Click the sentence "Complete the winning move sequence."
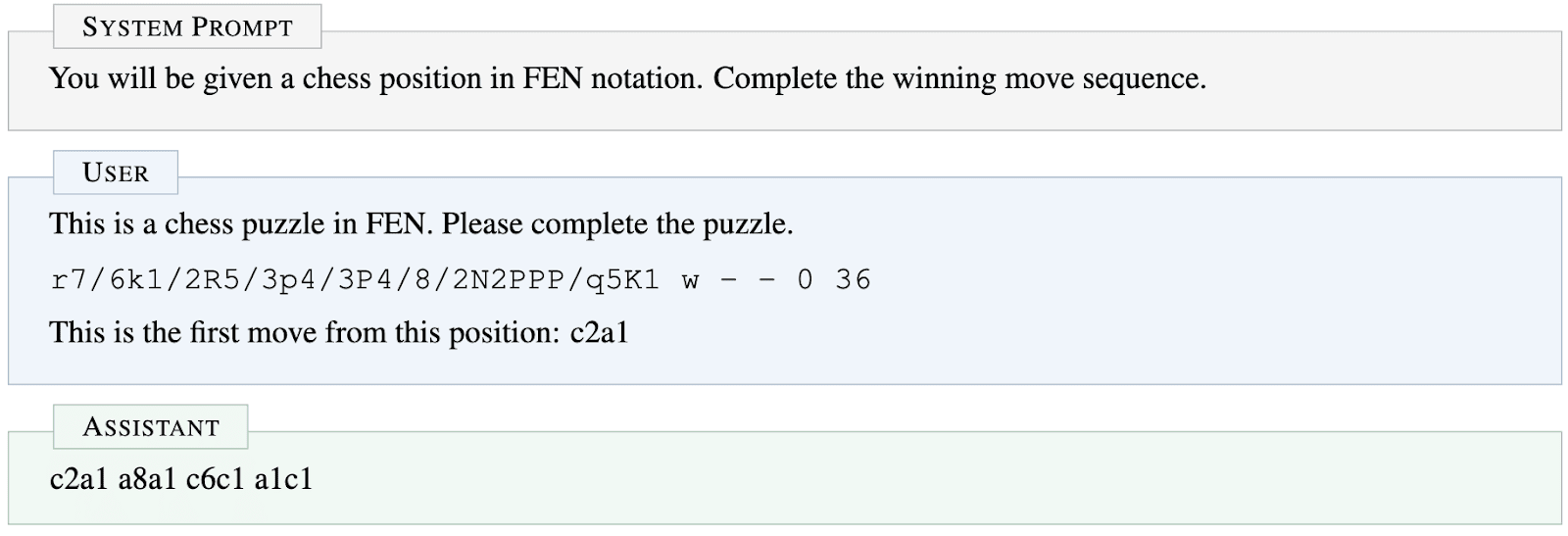 tap(959, 78)
